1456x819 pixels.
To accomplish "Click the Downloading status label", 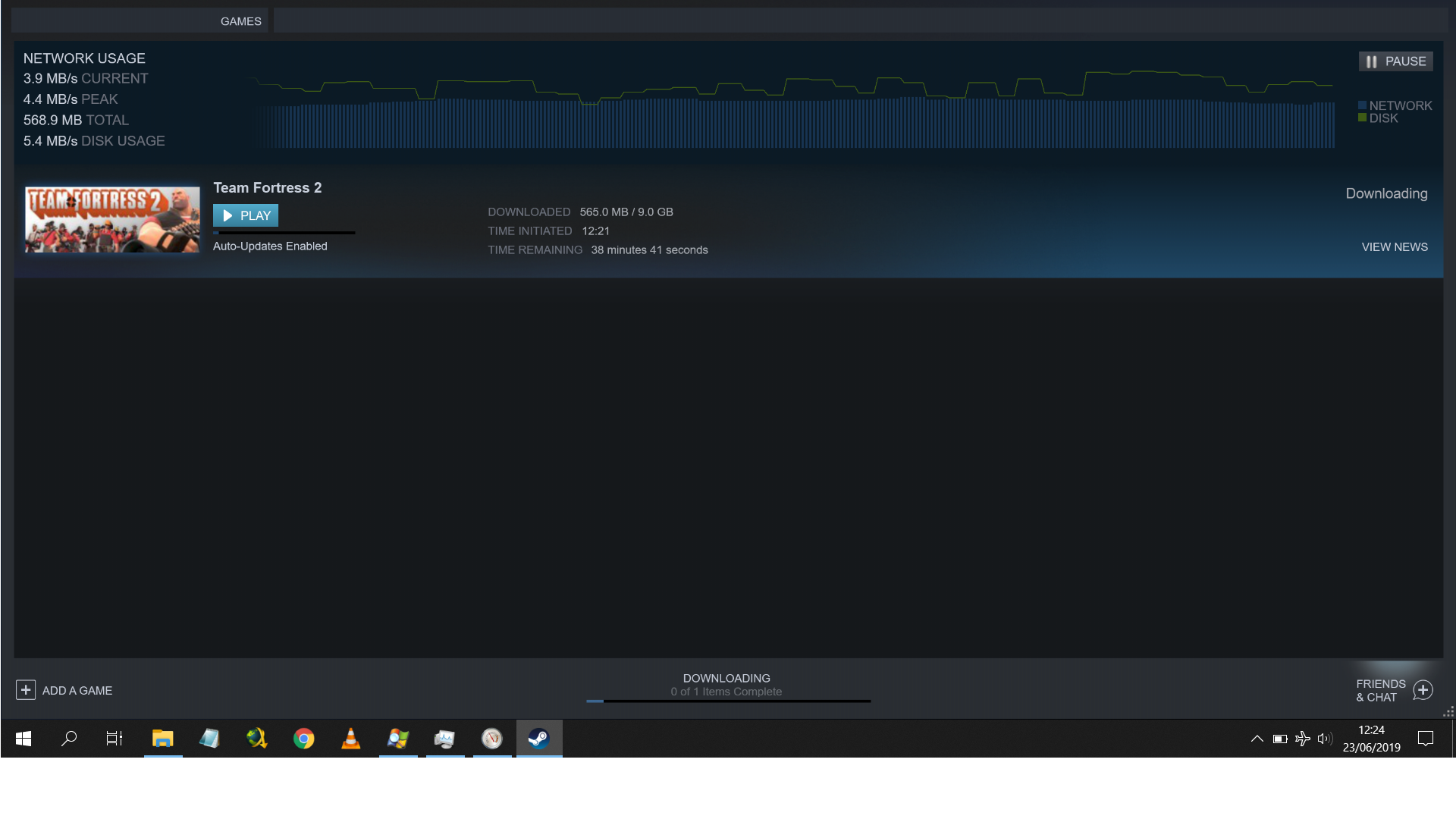I will click(x=1386, y=194).
